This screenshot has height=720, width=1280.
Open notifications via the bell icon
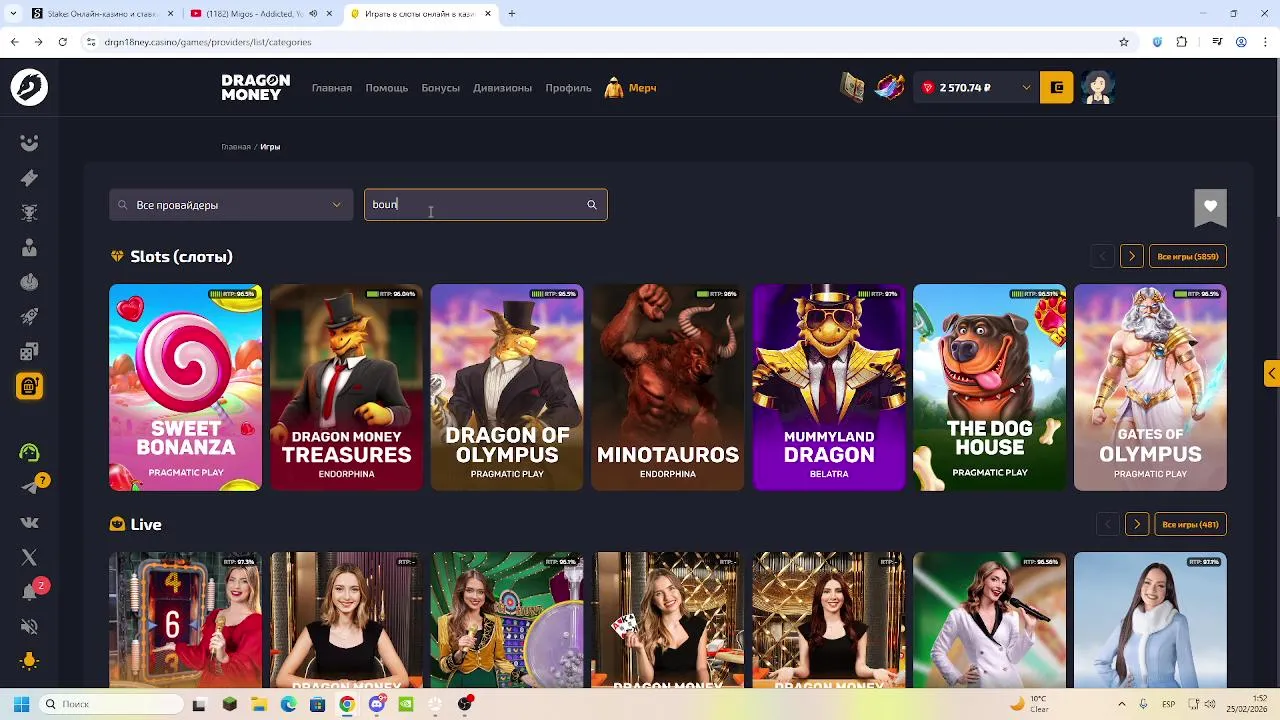click(x=29, y=592)
